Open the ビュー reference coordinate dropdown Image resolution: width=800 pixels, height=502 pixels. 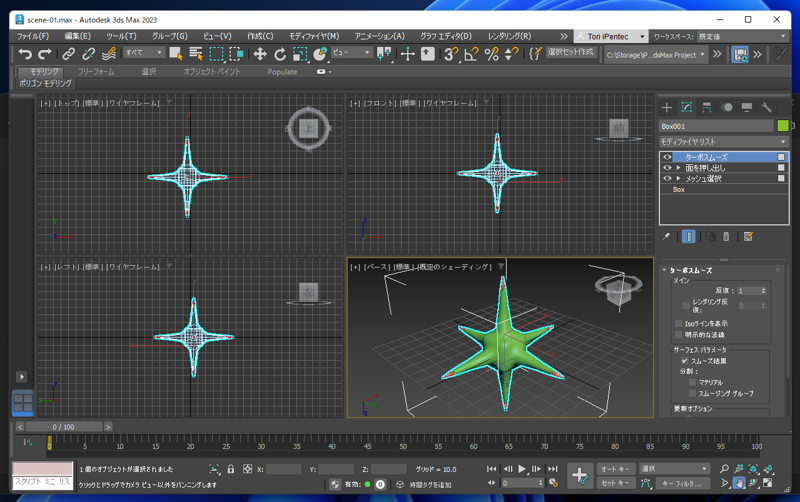(x=352, y=52)
